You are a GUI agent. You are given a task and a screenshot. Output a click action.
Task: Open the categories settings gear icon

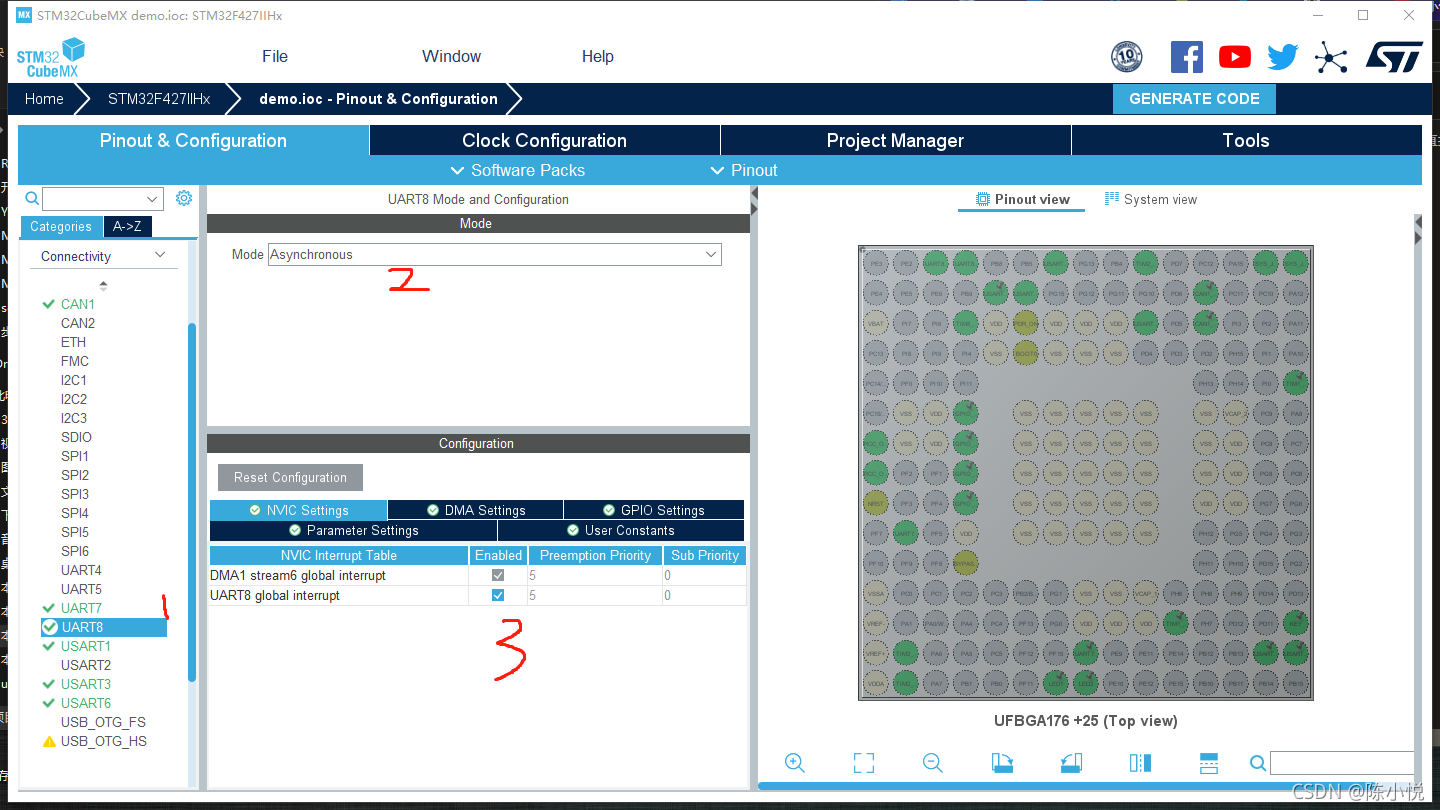184,198
